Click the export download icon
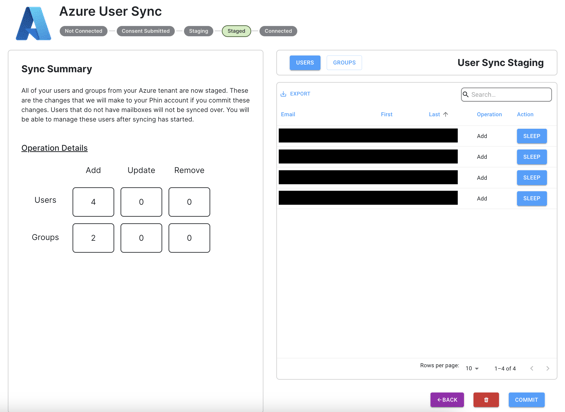Image resolution: width=565 pixels, height=412 pixels. pos(283,94)
